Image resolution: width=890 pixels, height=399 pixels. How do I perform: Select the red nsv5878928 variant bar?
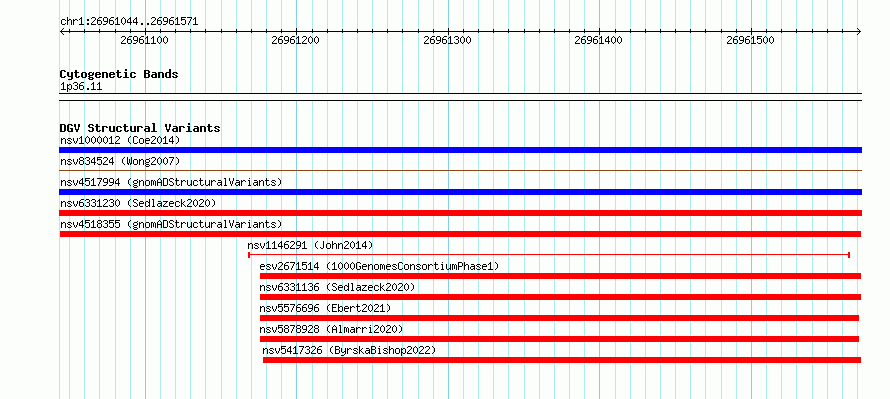pyautogui.click(x=559, y=339)
